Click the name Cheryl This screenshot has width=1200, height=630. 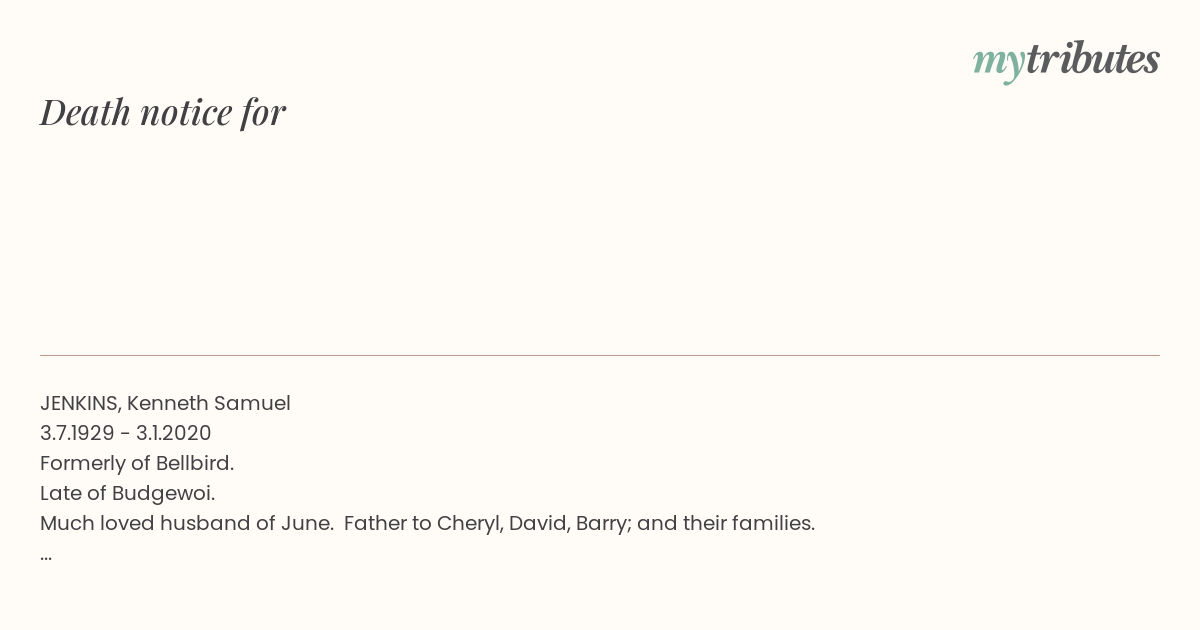[x=469, y=524]
